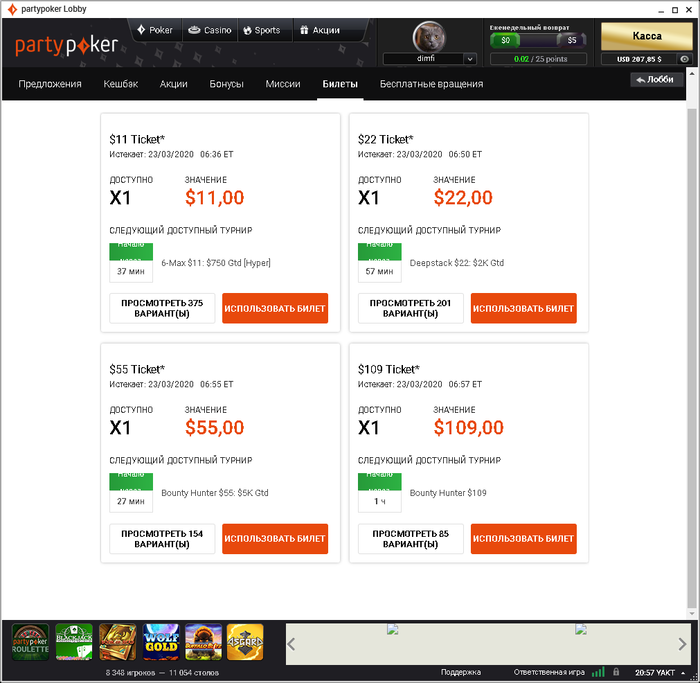The image size is (700, 683).
Task: Click the $109,00 ticket value
Action: coord(468,427)
